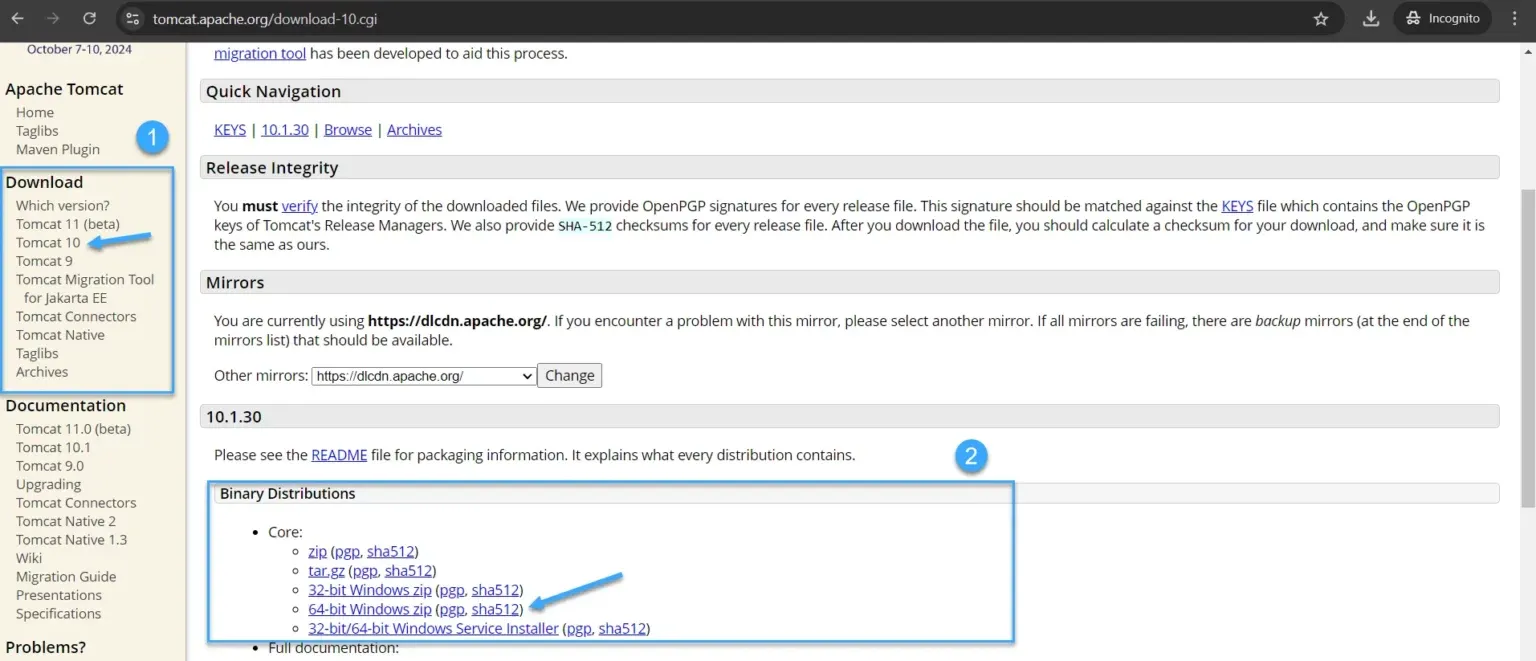Image resolution: width=1536 pixels, height=661 pixels.
Task: Open Tomcat Migration Tool for Jakarta EE
Action: [85, 289]
